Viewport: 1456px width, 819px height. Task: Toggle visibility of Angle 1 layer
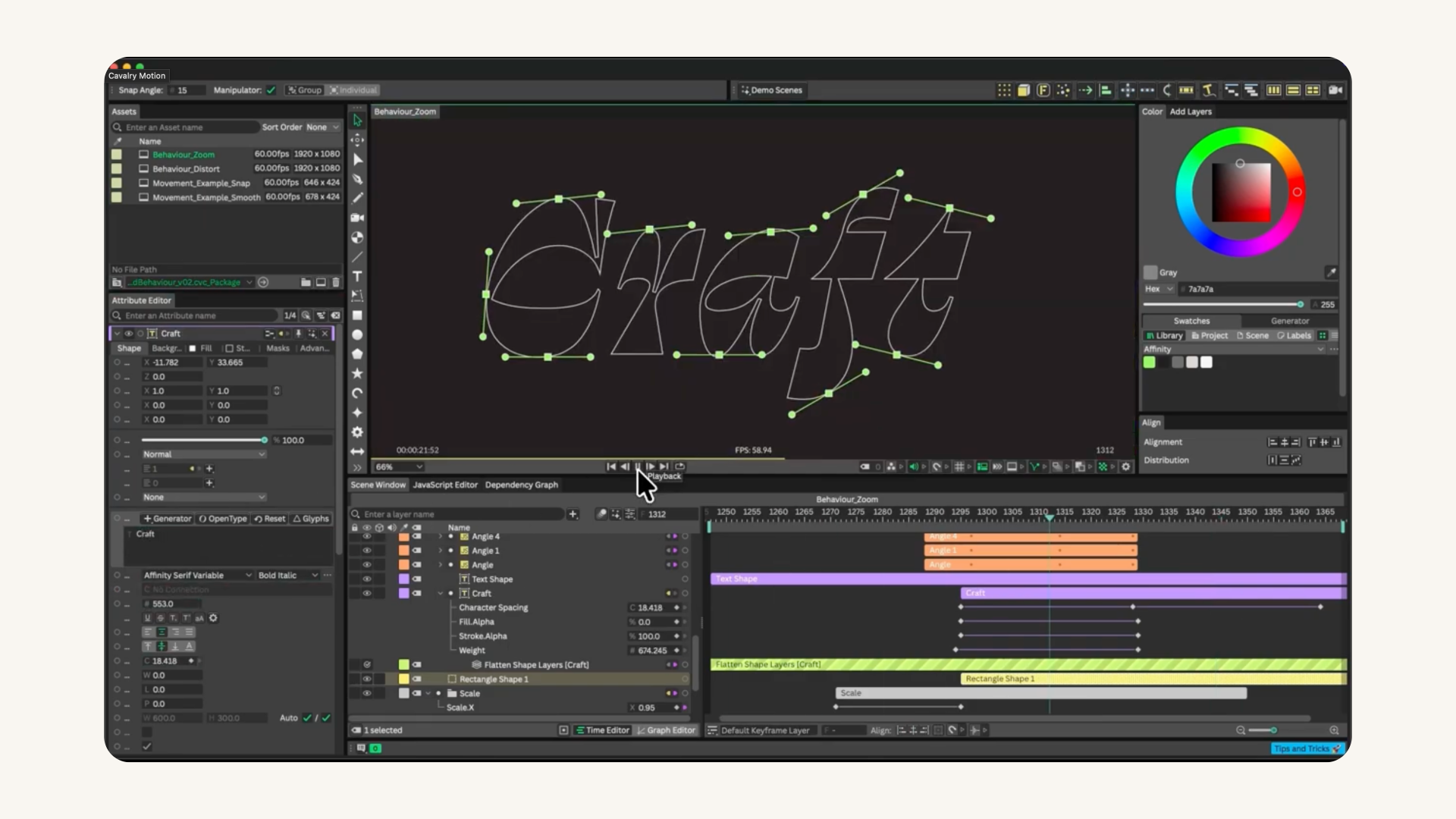pyautogui.click(x=367, y=551)
